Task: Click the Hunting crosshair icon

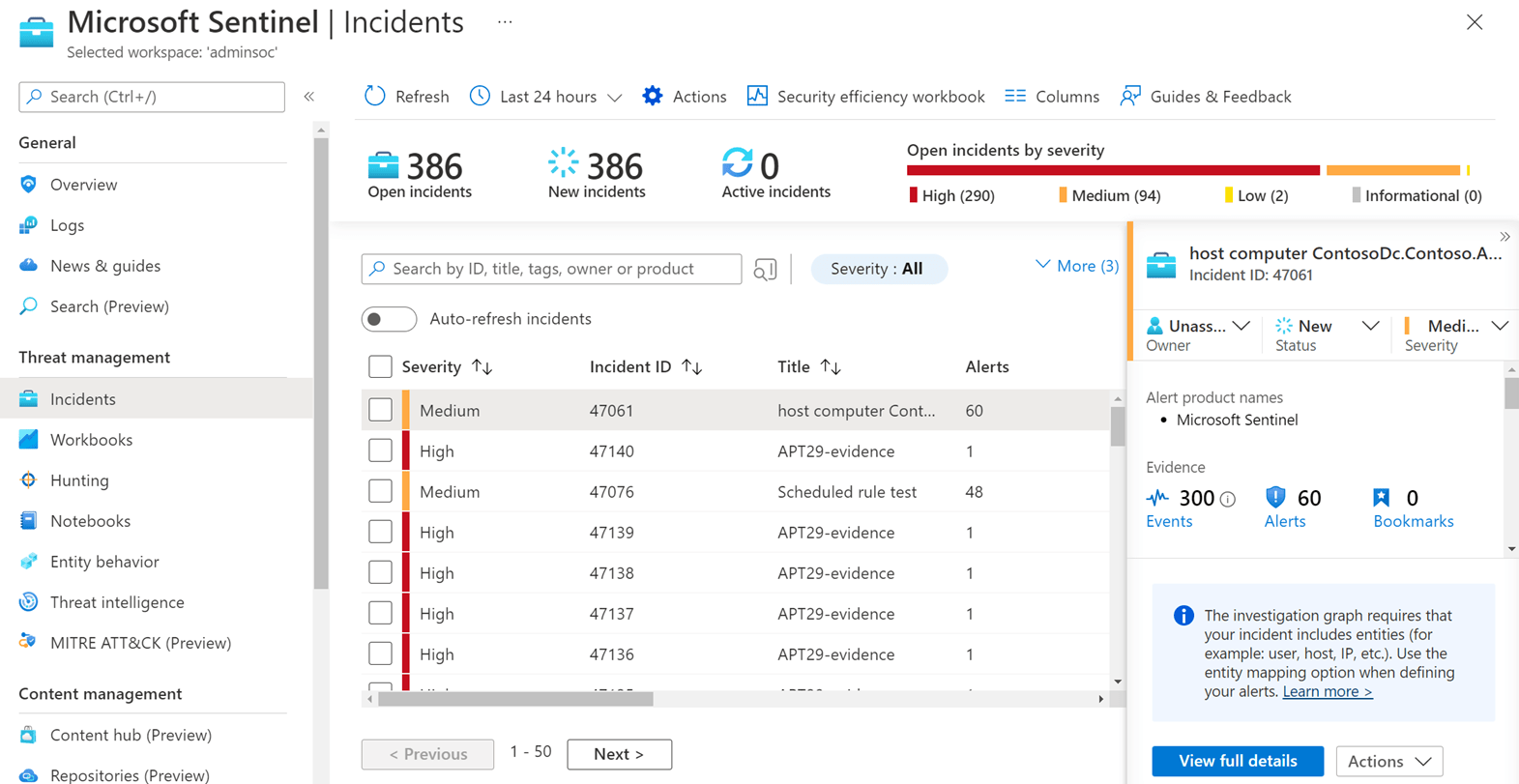Action: 28,480
